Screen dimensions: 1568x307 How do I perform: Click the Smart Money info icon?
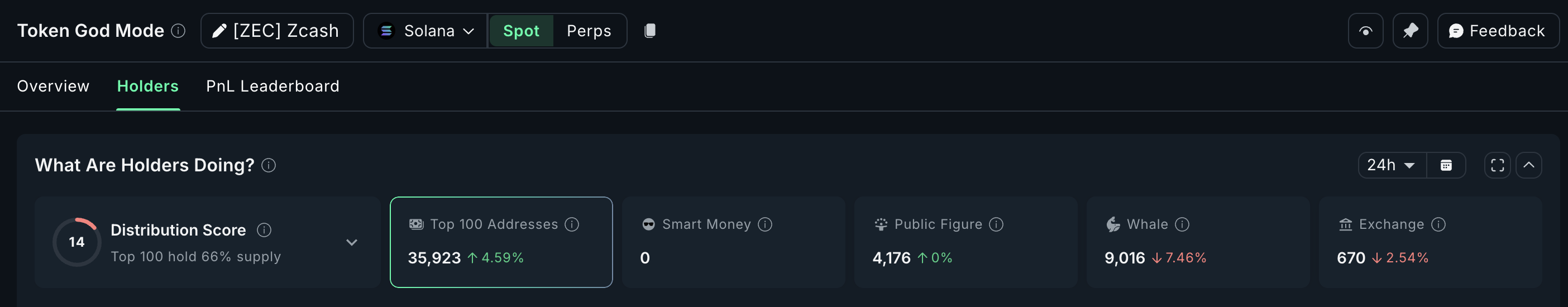tap(764, 224)
